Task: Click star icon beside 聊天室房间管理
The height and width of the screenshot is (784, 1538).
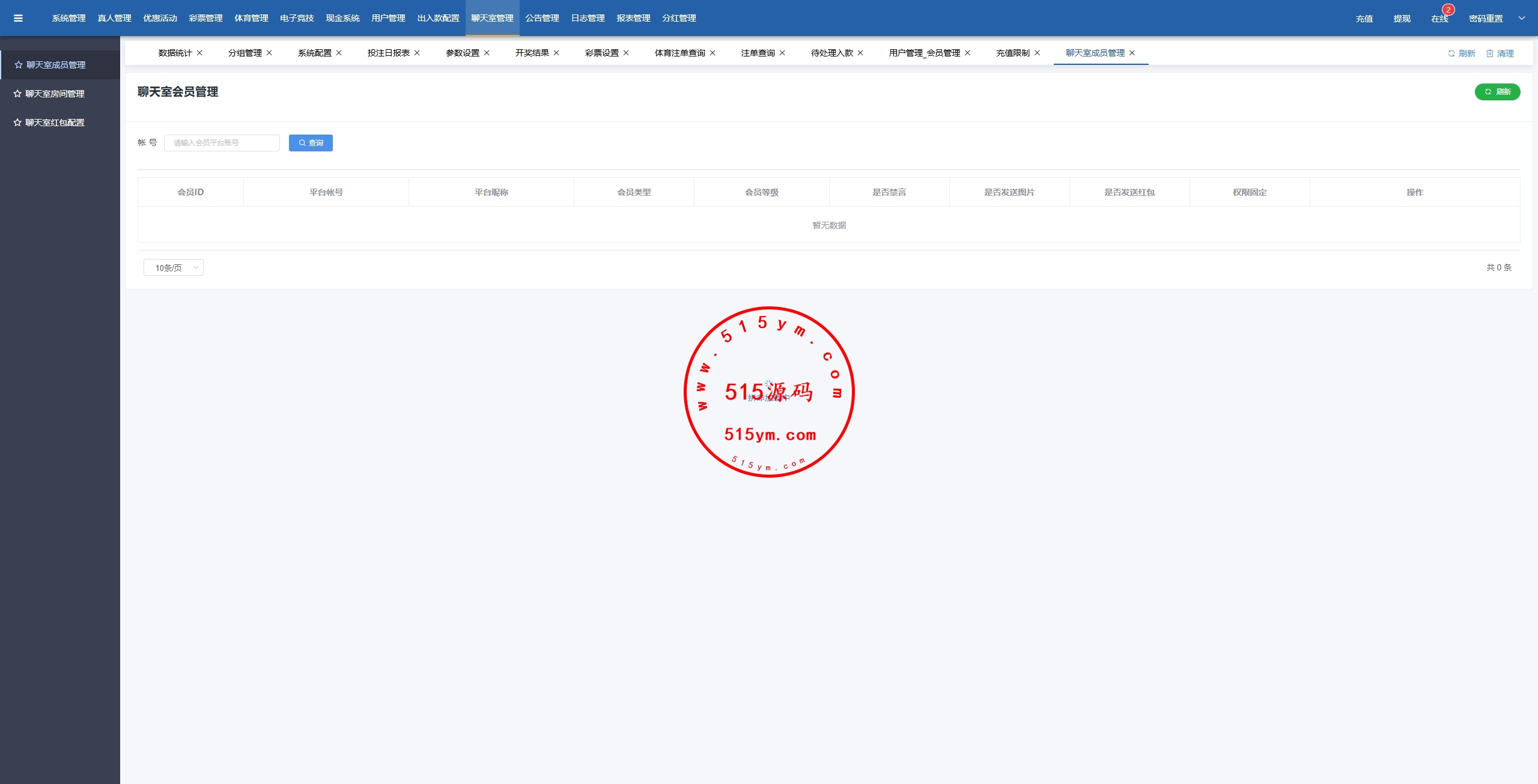Action: [x=17, y=94]
